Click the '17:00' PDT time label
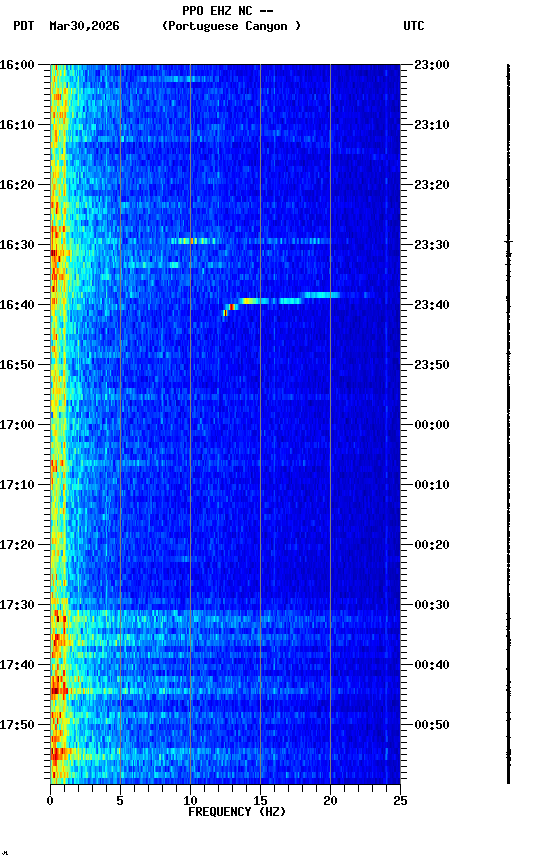 click(x=17, y=425)
